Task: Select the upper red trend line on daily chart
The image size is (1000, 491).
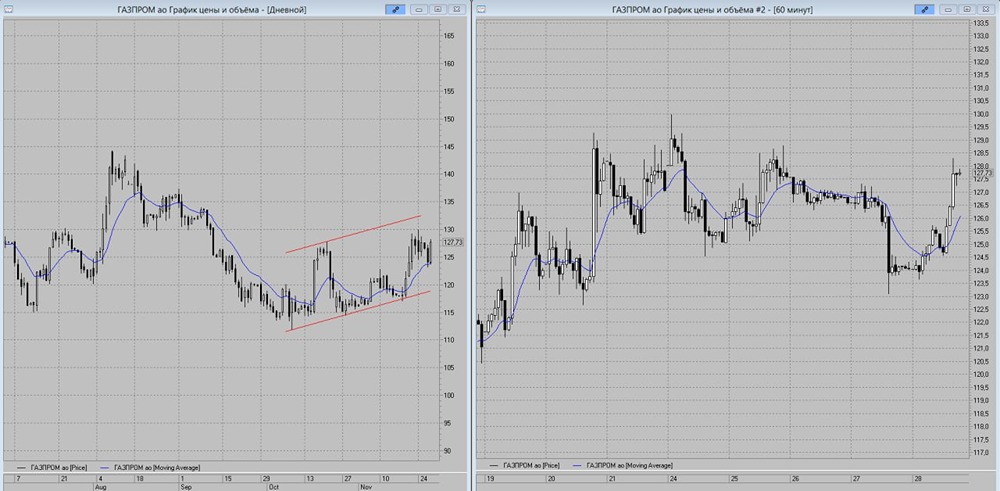Action: click(x=353, y=234)
